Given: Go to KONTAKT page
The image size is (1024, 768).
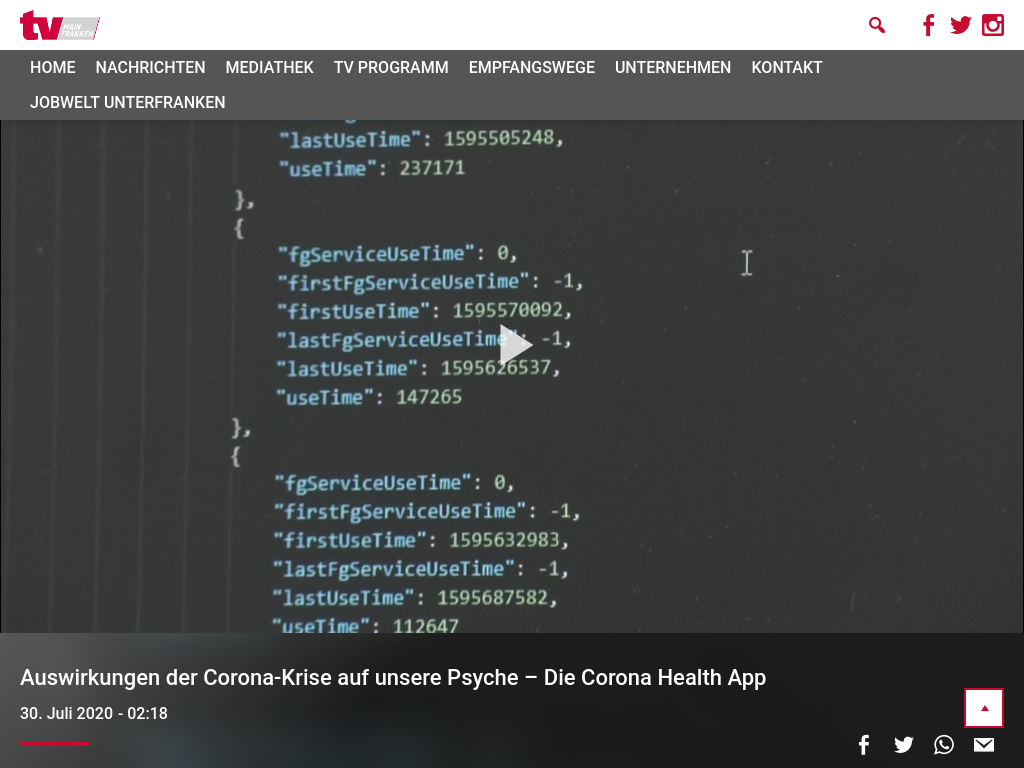Looking at the screenshot, I should click(787, 67).
